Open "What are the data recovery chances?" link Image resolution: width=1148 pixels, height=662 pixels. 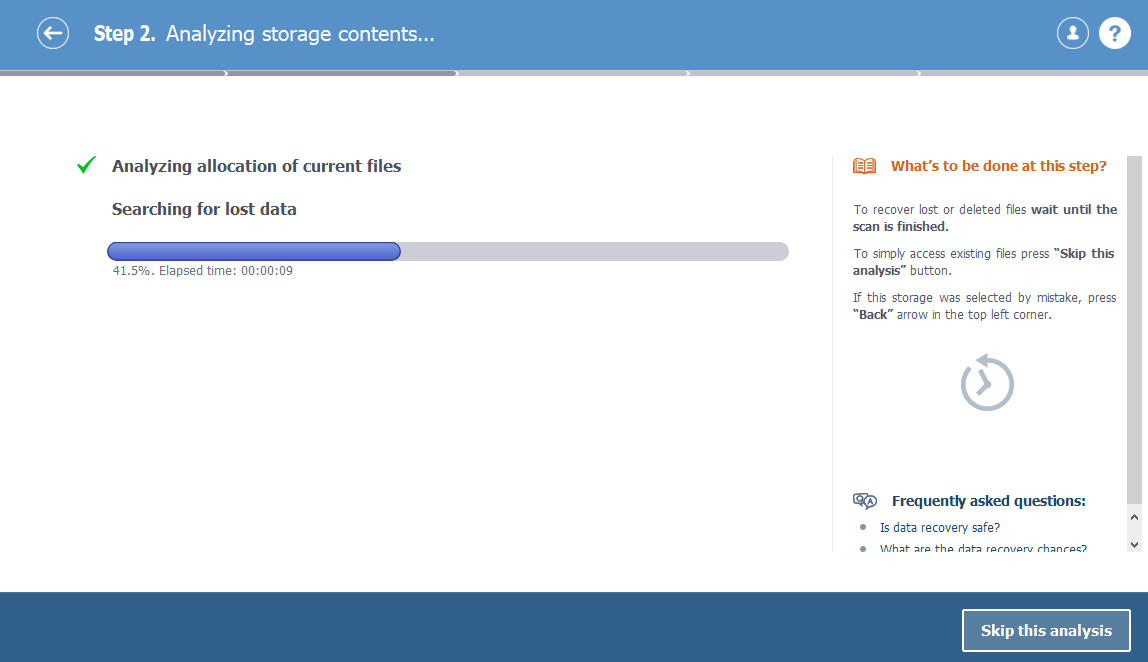983,548
